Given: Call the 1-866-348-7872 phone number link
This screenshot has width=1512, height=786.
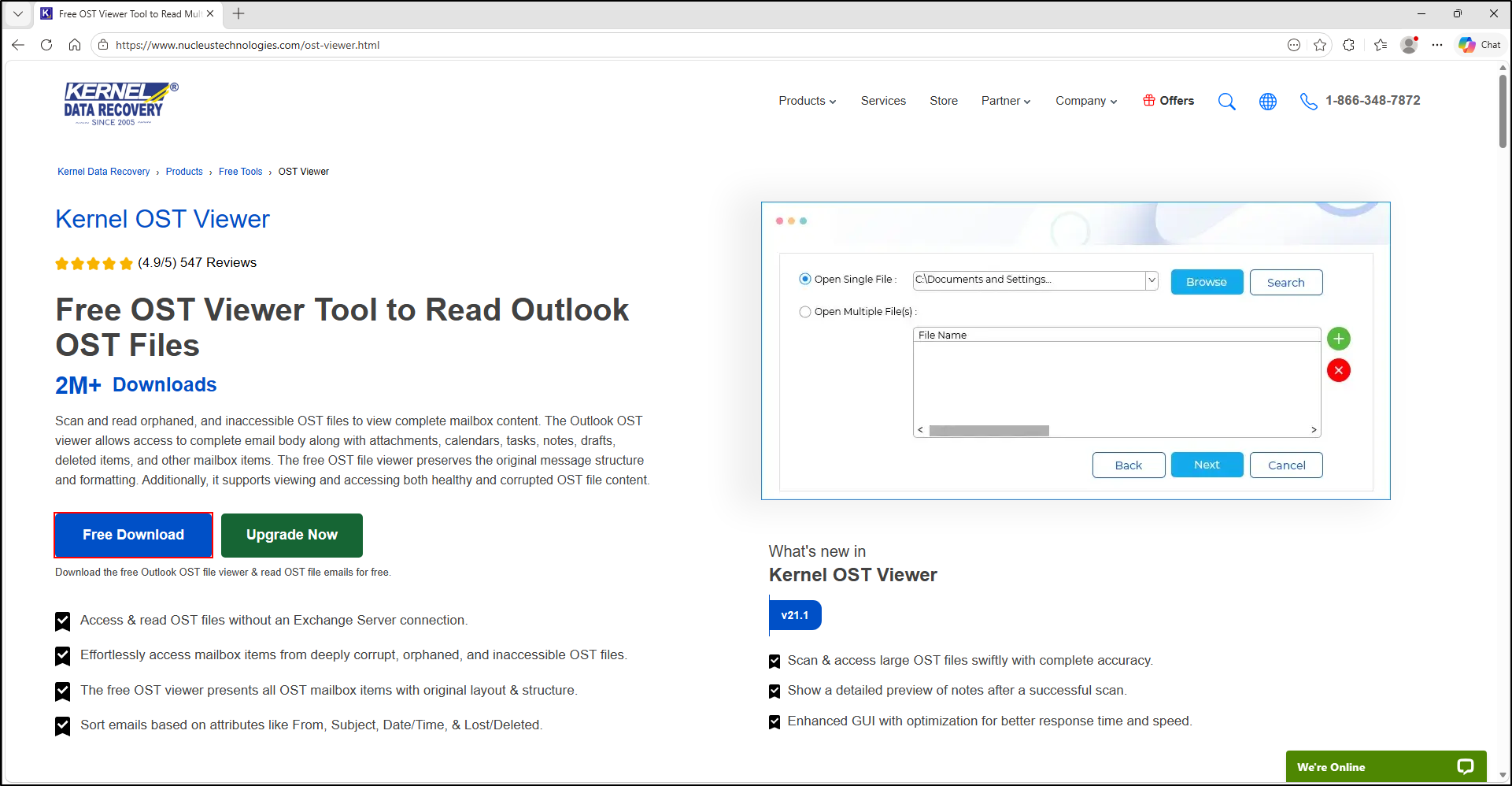Looking at the screenshot, I should 1373,101.
